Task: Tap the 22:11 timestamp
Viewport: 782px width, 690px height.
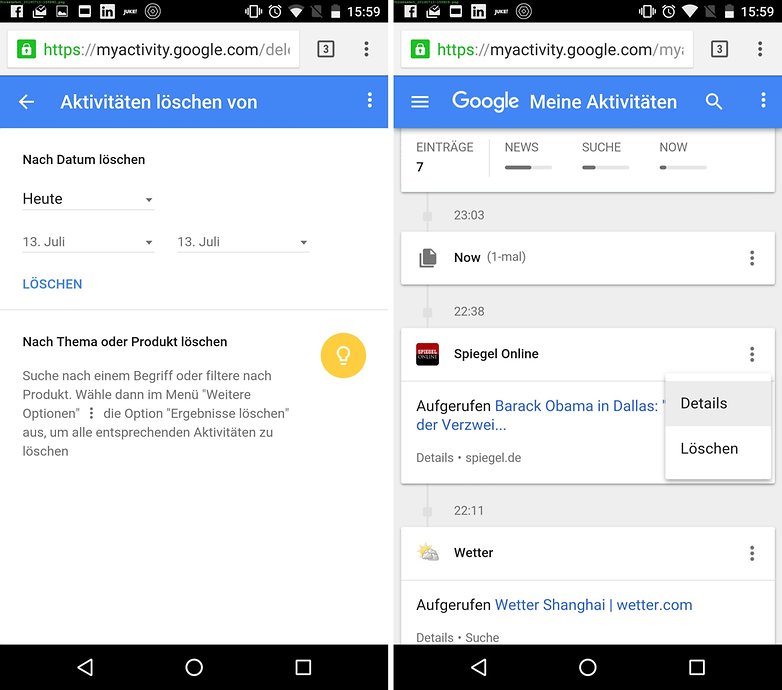Action: (469, 511)
